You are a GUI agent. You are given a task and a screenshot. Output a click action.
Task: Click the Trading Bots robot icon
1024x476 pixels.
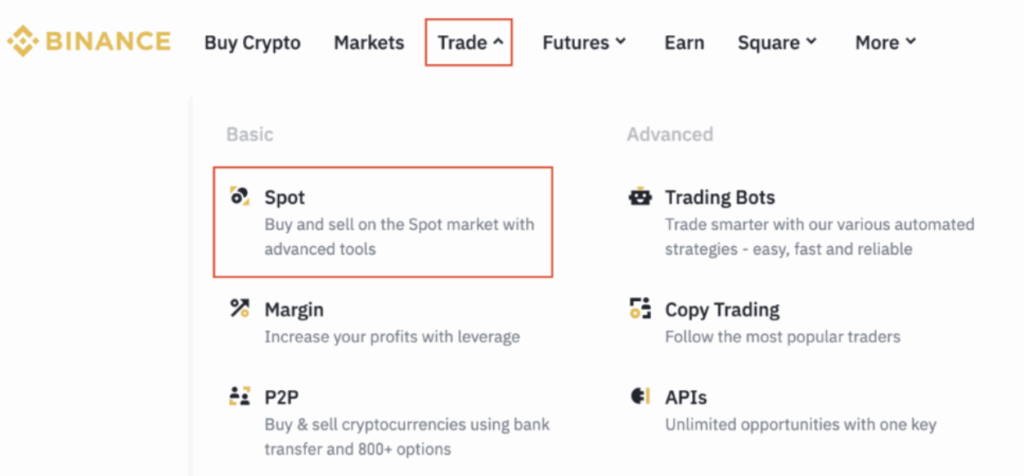click(x=640, y=197)
